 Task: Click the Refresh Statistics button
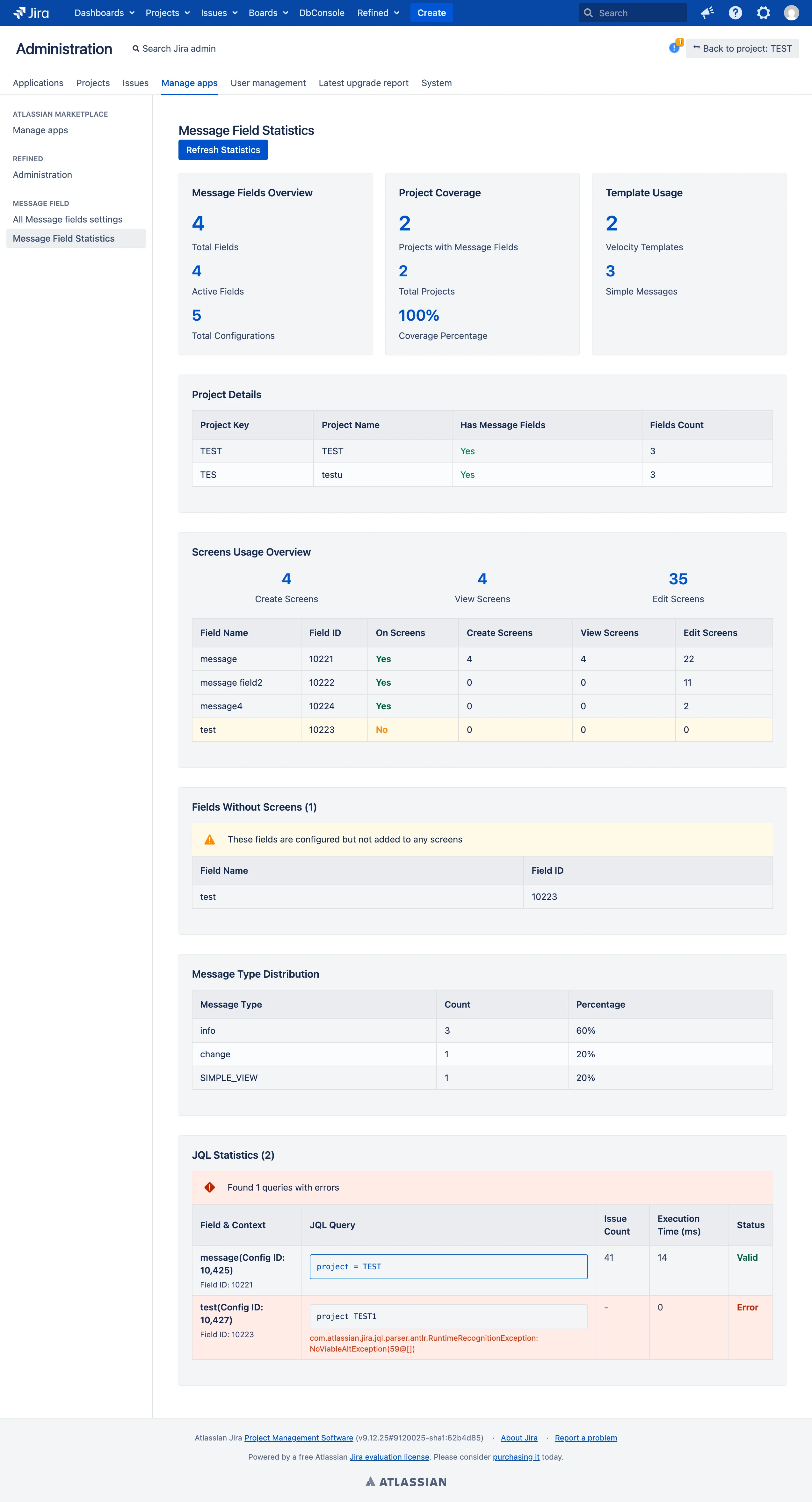pos(223,150)
